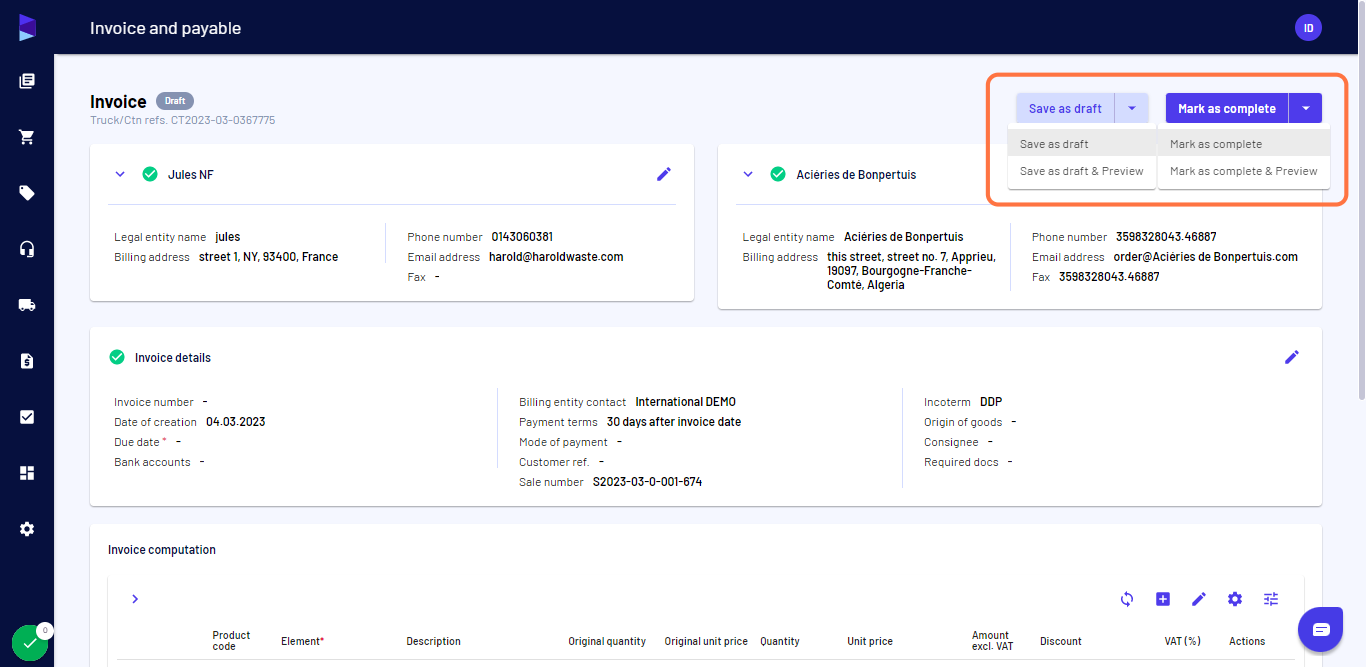The width and height of the screenshot is (1366, 667).
Task: Click the Invoice and payable title
Action: coord(165,28)
